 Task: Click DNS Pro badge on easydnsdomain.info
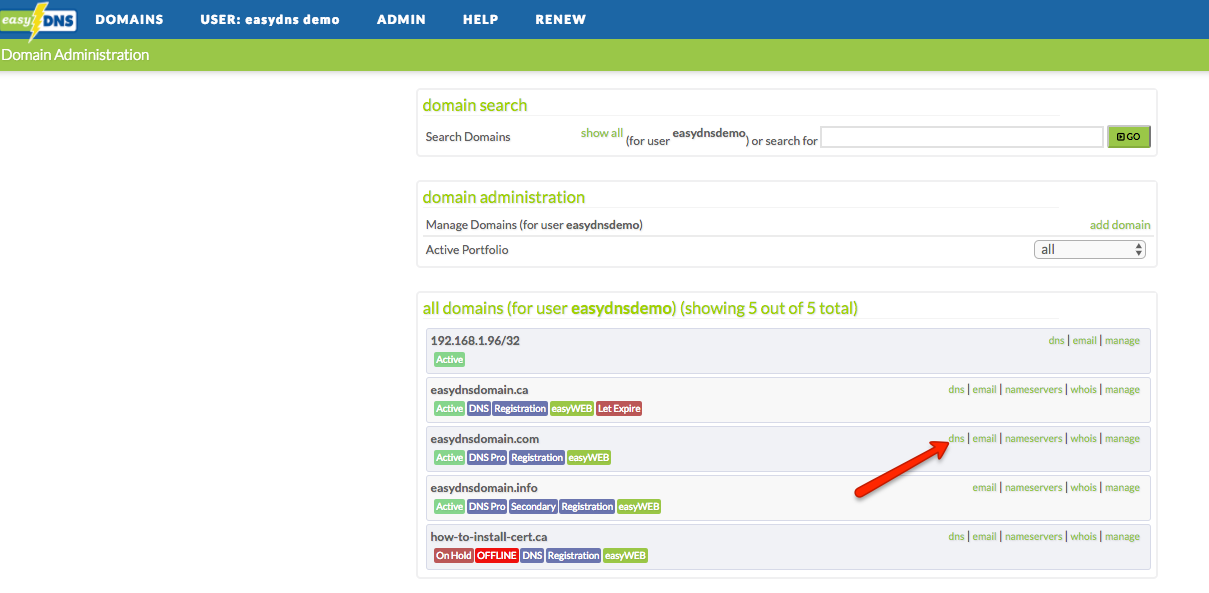click(487, 506)
